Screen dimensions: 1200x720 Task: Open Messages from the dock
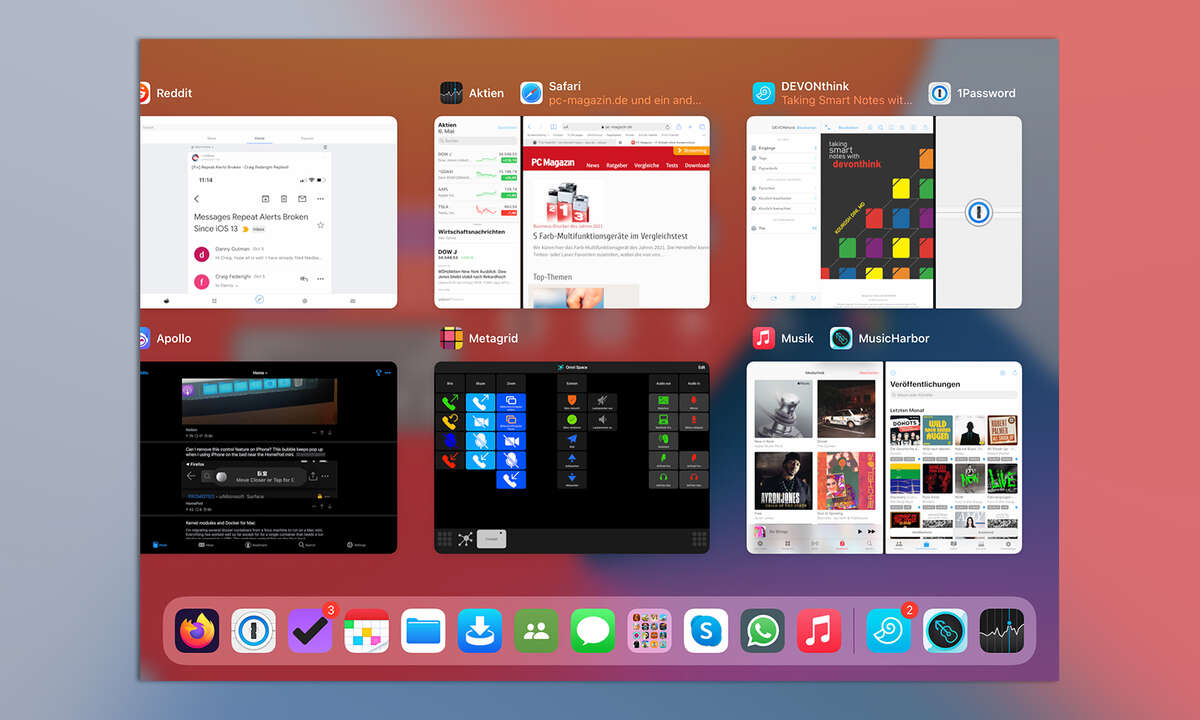(x=593, y=631)
